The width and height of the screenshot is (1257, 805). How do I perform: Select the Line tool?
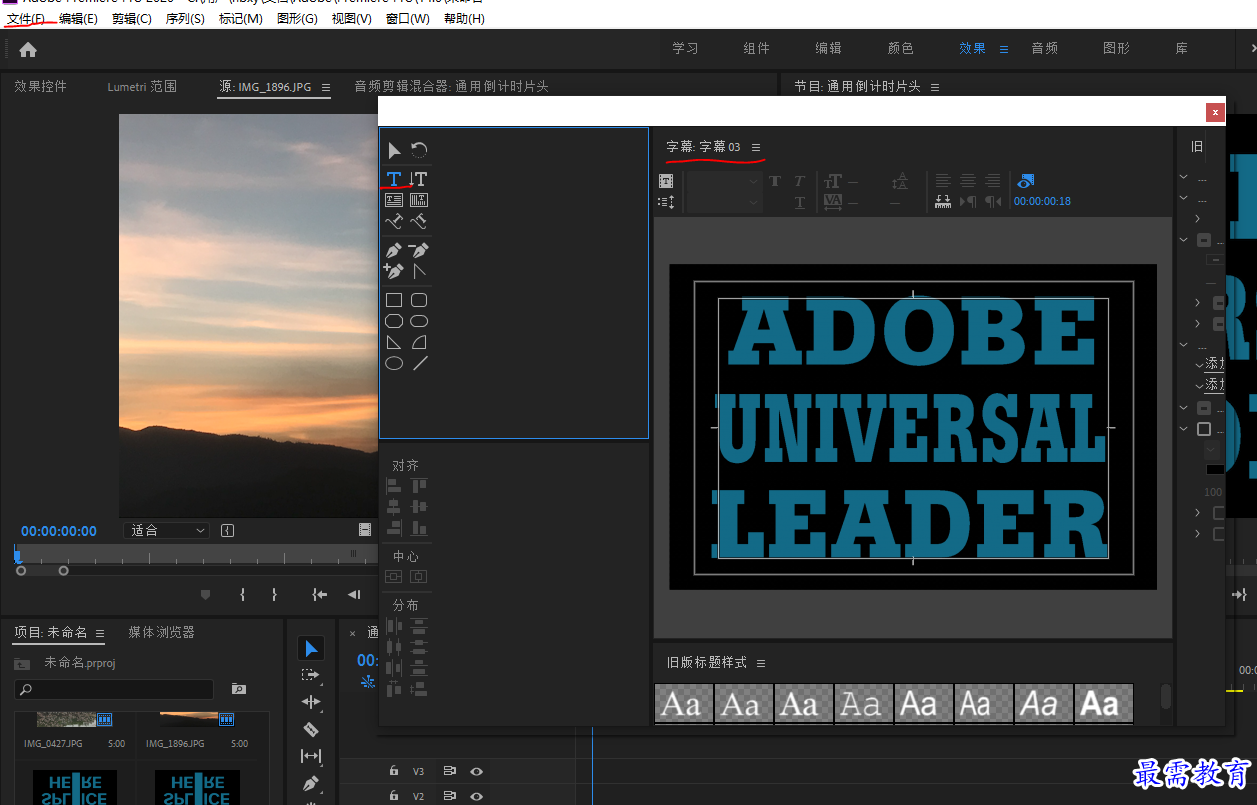tap(419, 363)
